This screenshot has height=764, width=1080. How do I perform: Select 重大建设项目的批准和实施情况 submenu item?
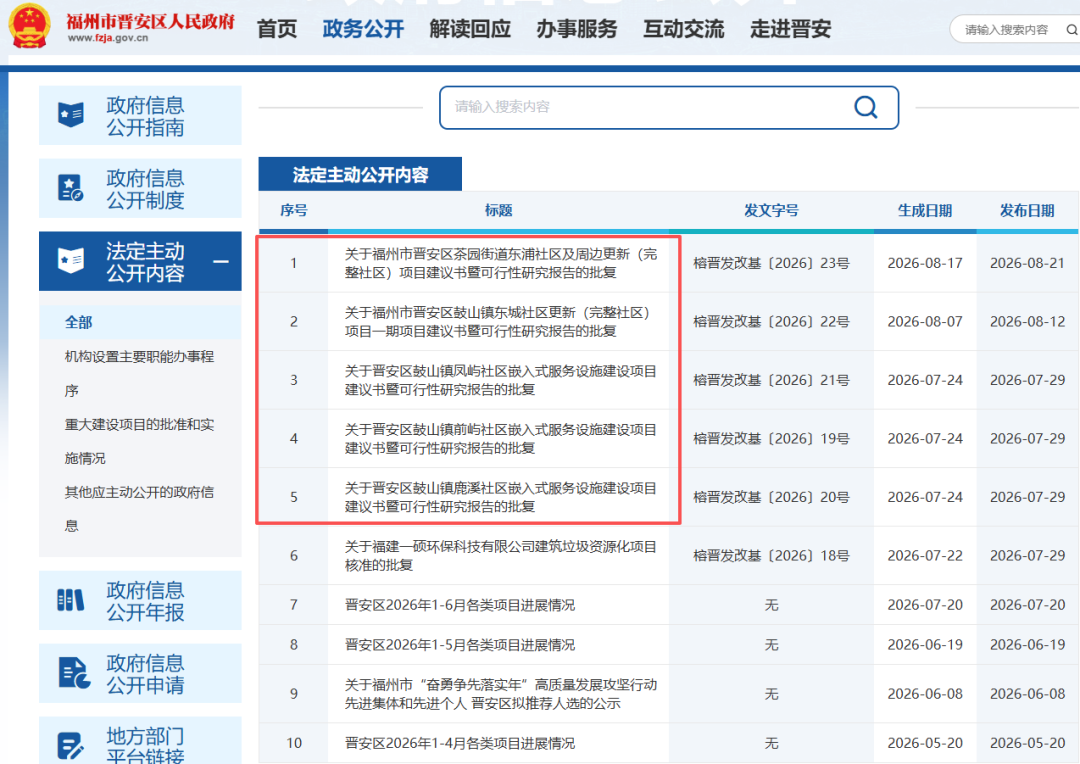click(139, 441)
